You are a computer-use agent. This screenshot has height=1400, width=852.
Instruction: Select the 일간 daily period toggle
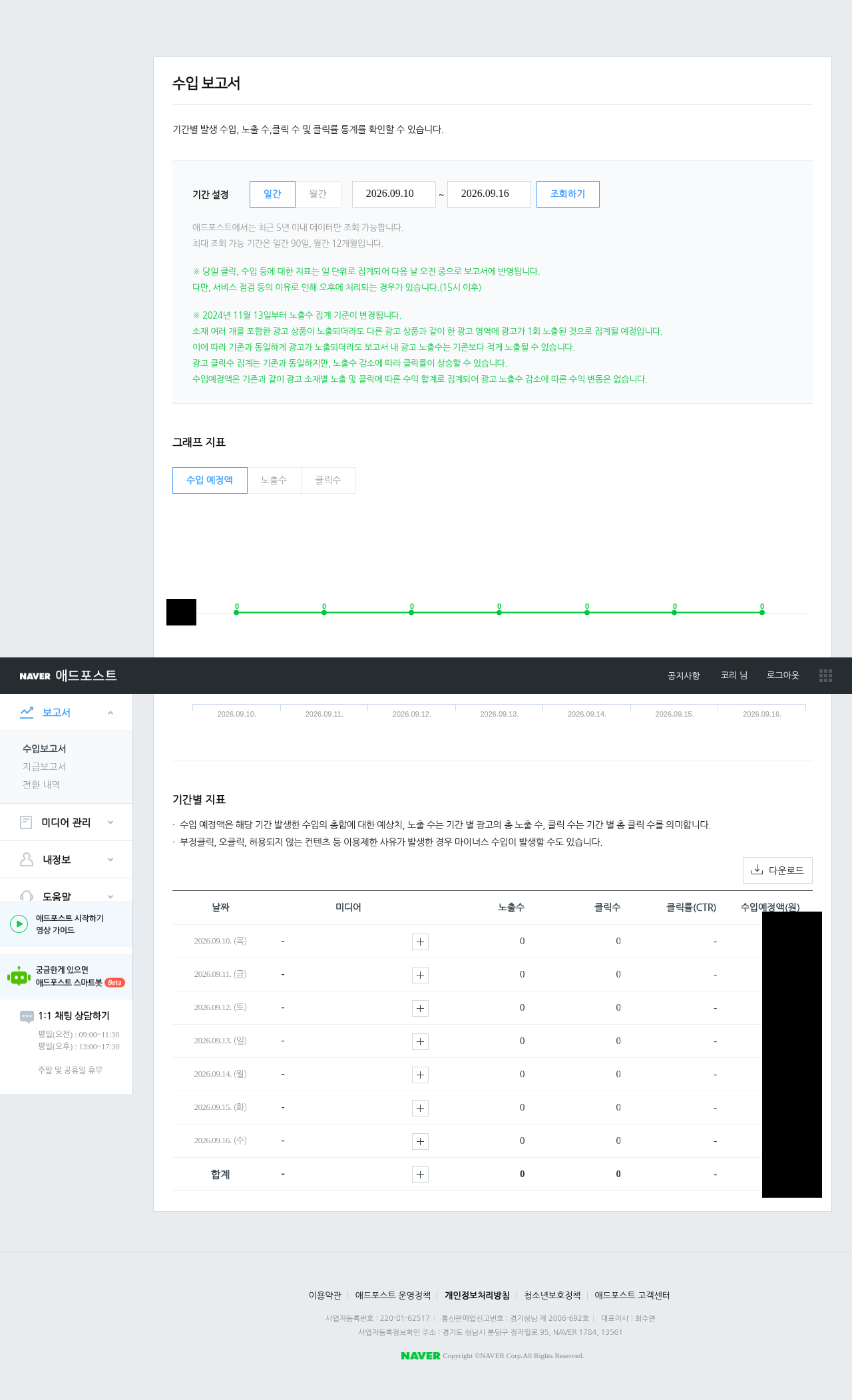272,194
